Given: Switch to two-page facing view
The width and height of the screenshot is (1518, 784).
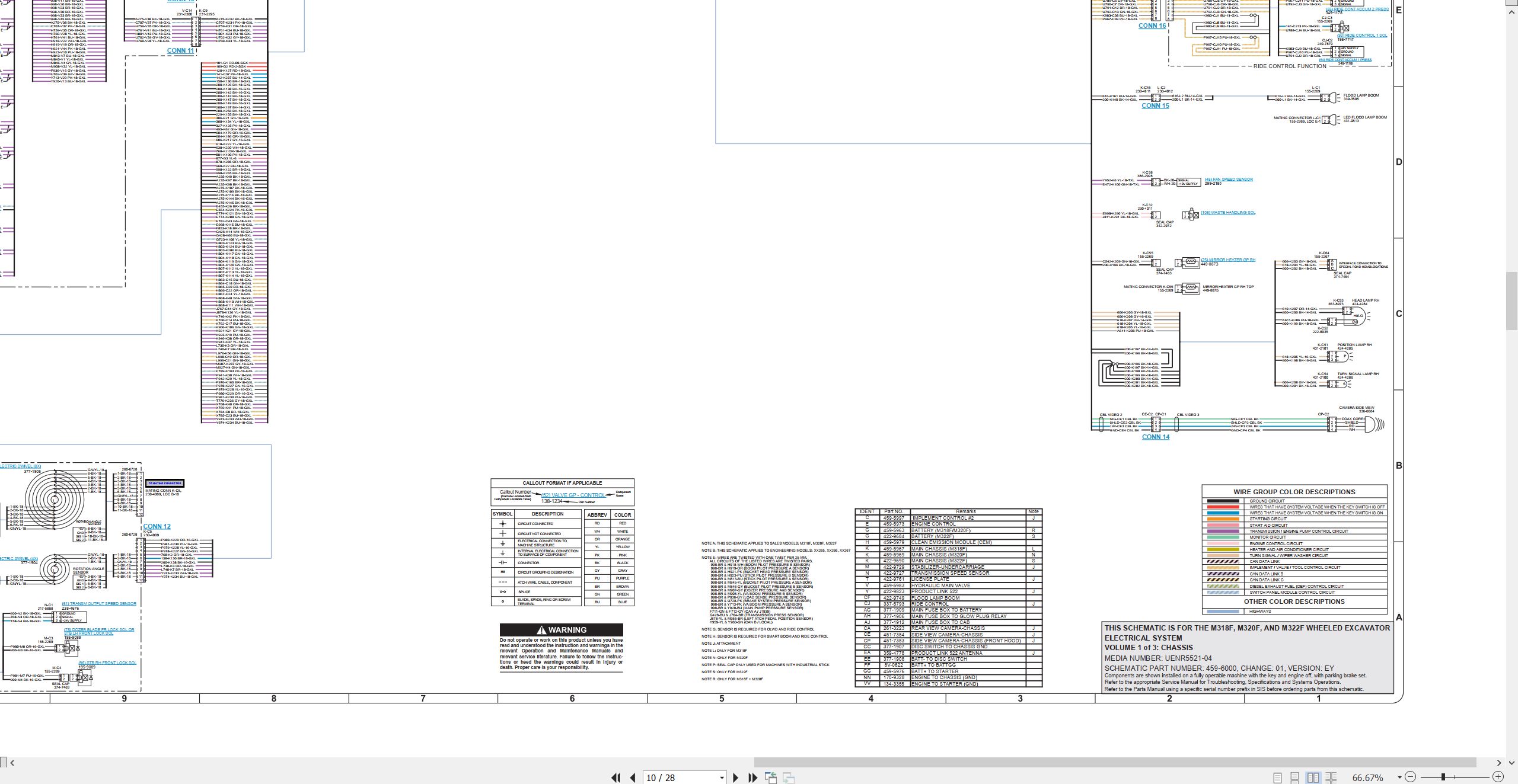Looking at the screenshot, I should (x=1313, y=777).
